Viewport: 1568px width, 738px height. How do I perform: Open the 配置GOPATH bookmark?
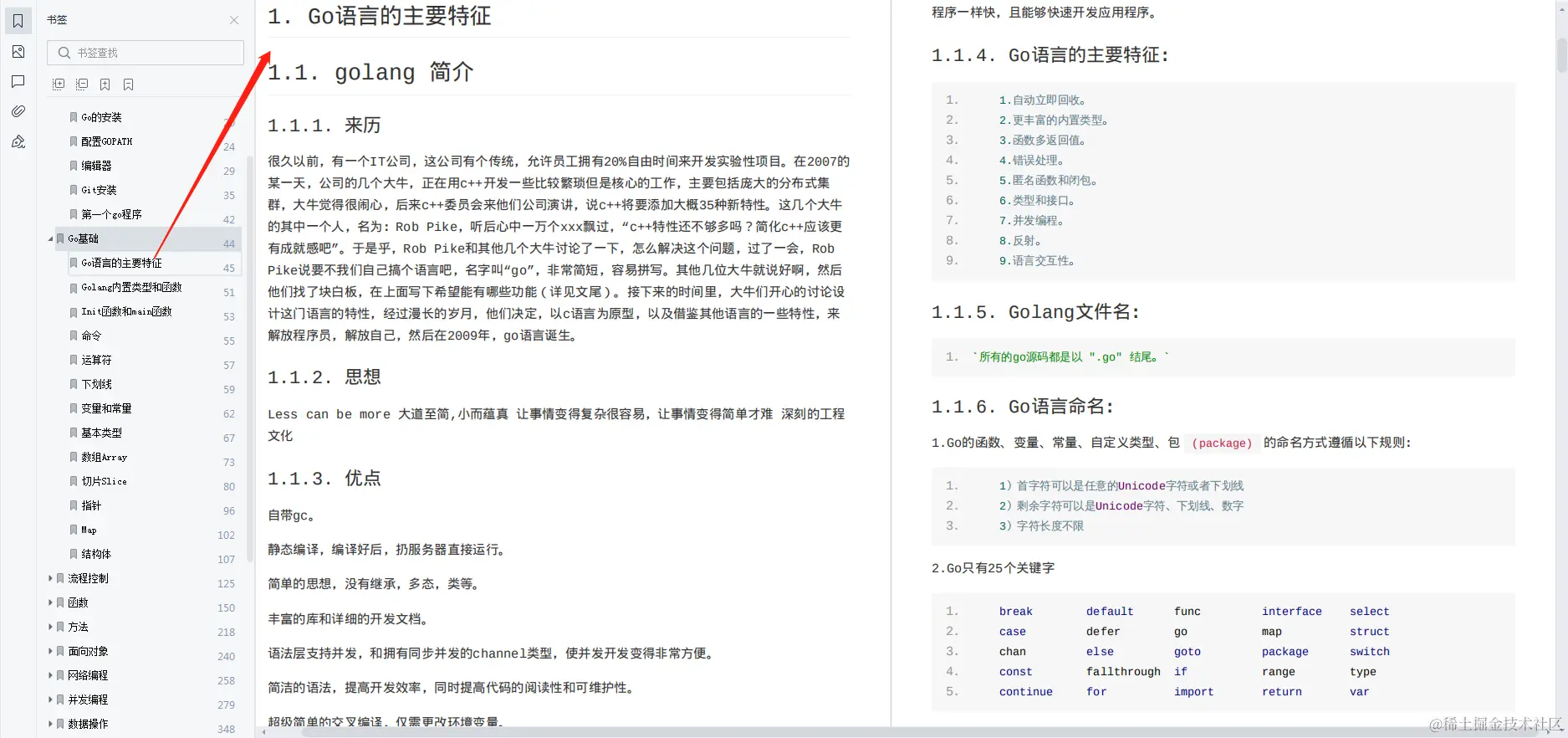pos(106,142)
